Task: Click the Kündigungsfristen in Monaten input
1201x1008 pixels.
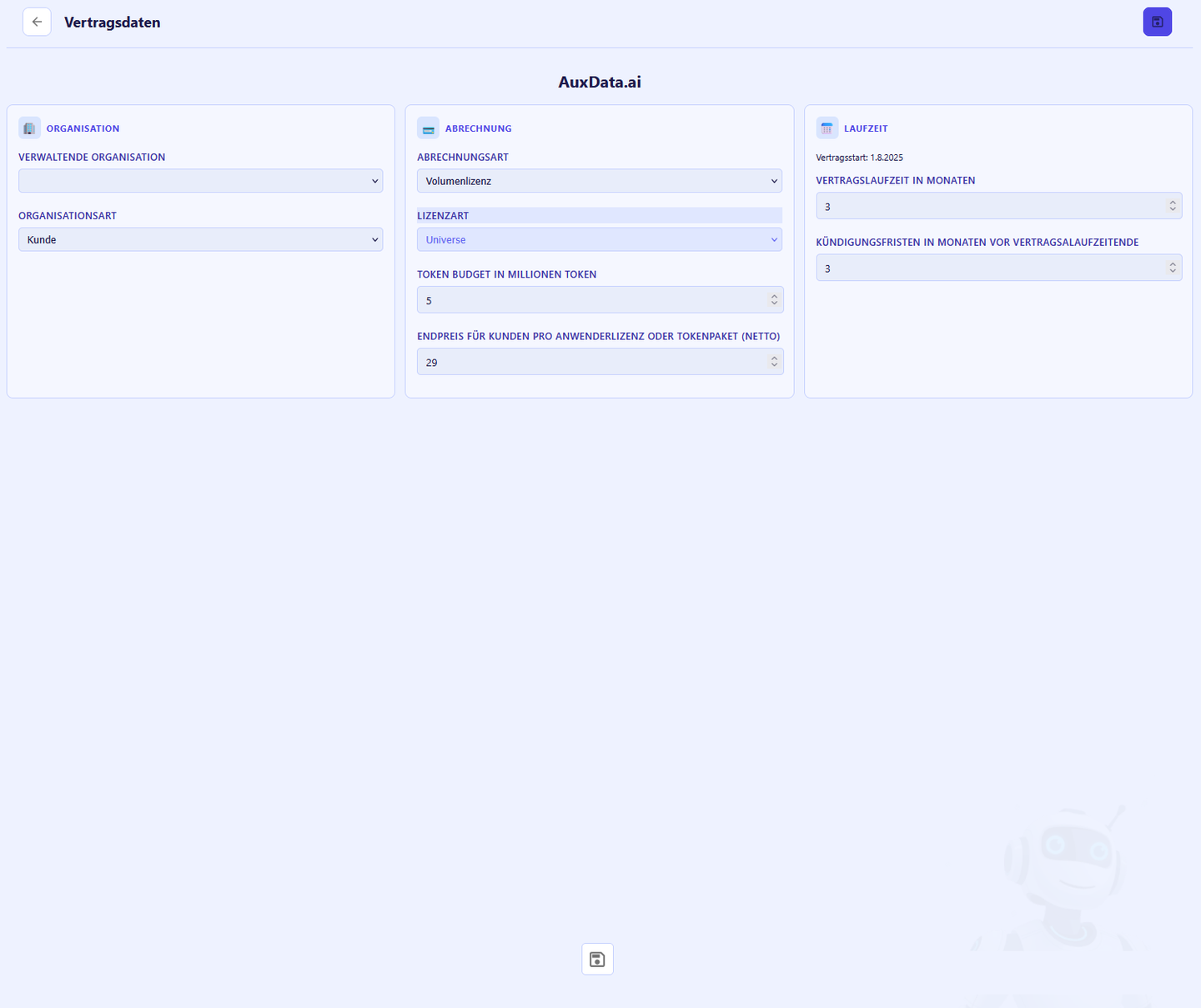Action: coord(998,268)
